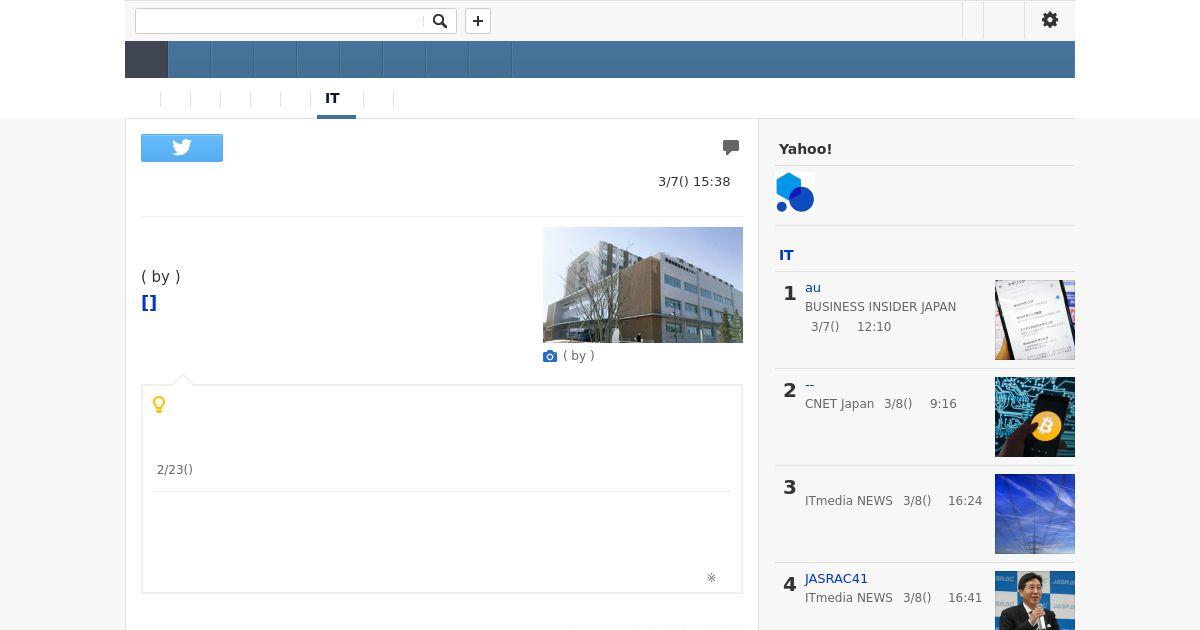Image resolution: width=1200 pixels, height=630 pixels.
Task: Click the yellow lightbulb icon
Action: click(x=159, y=404)
